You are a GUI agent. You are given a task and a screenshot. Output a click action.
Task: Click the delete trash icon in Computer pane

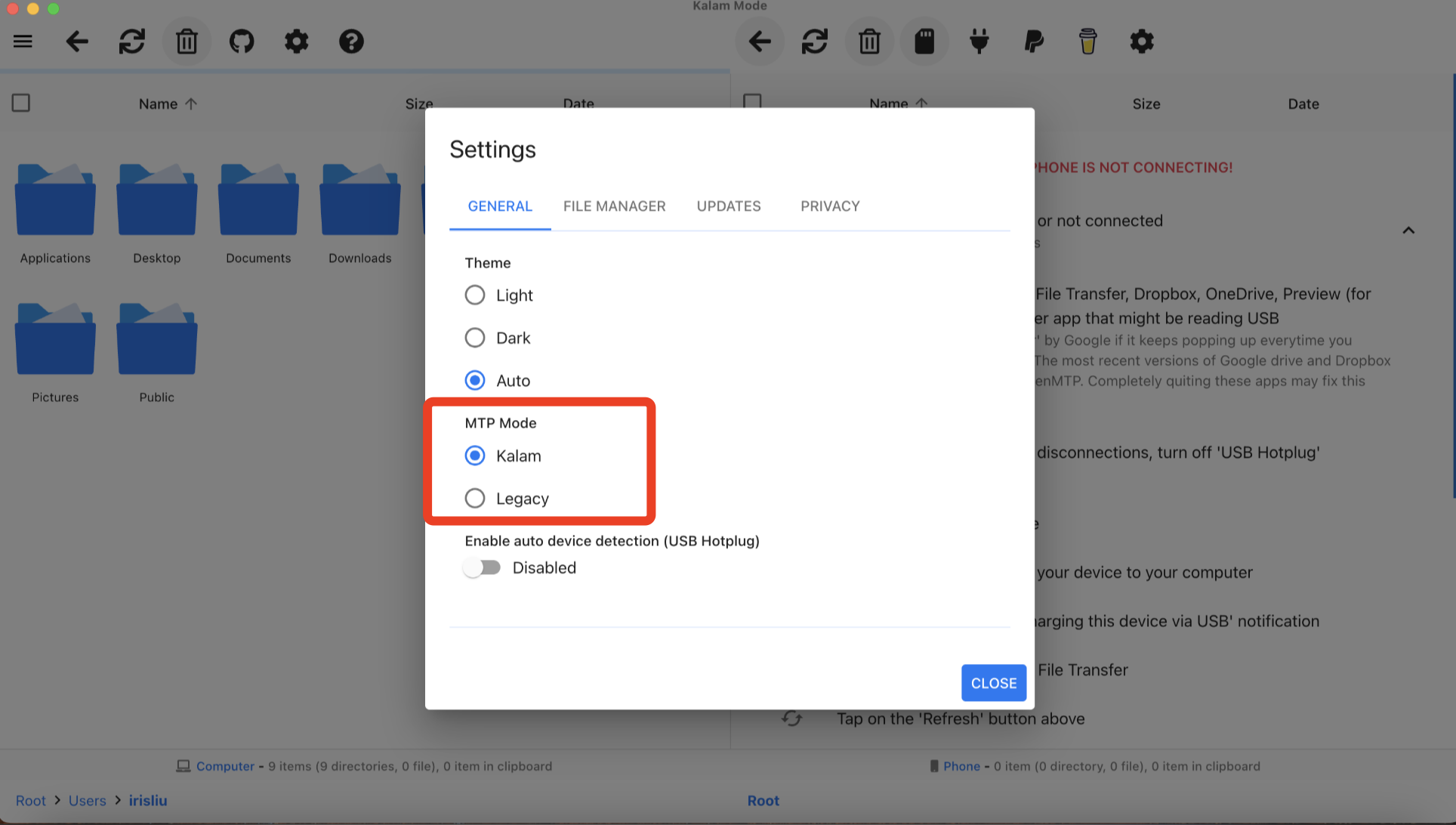coord(187,42)
